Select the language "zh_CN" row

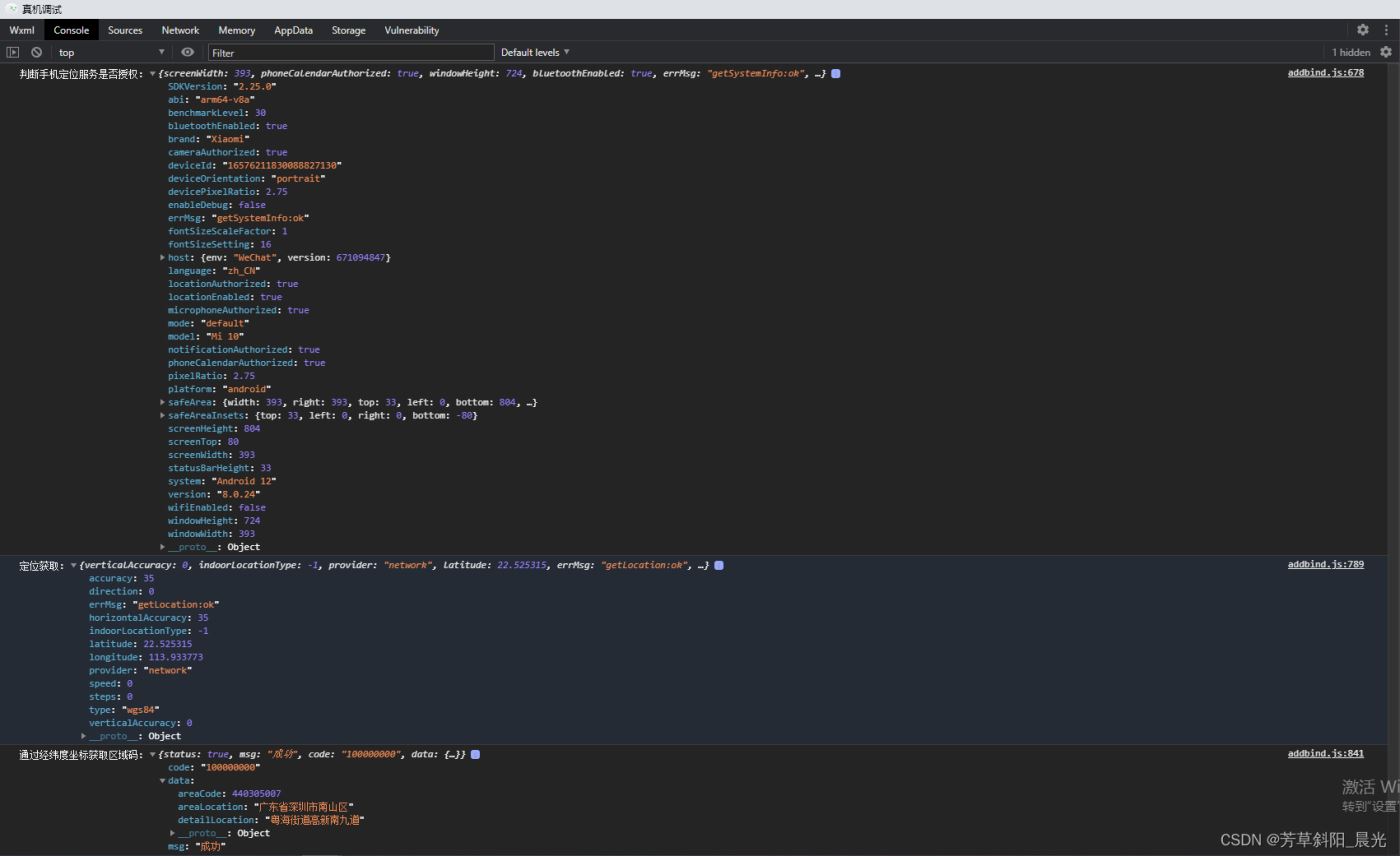pyautogui.click(x=214, y=270)
